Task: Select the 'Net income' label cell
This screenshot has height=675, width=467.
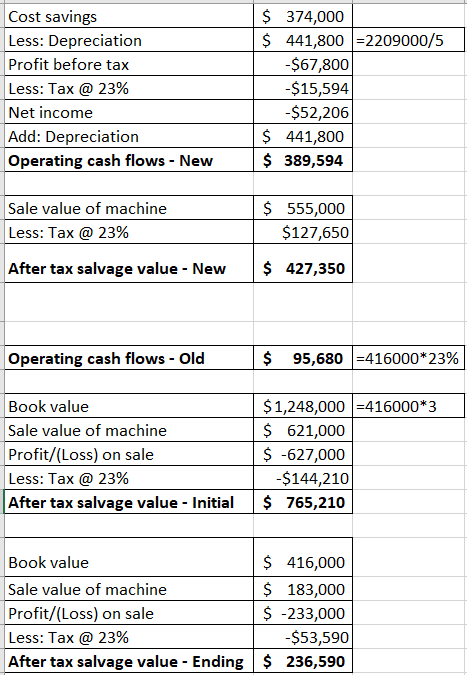Action: [129, 112]
